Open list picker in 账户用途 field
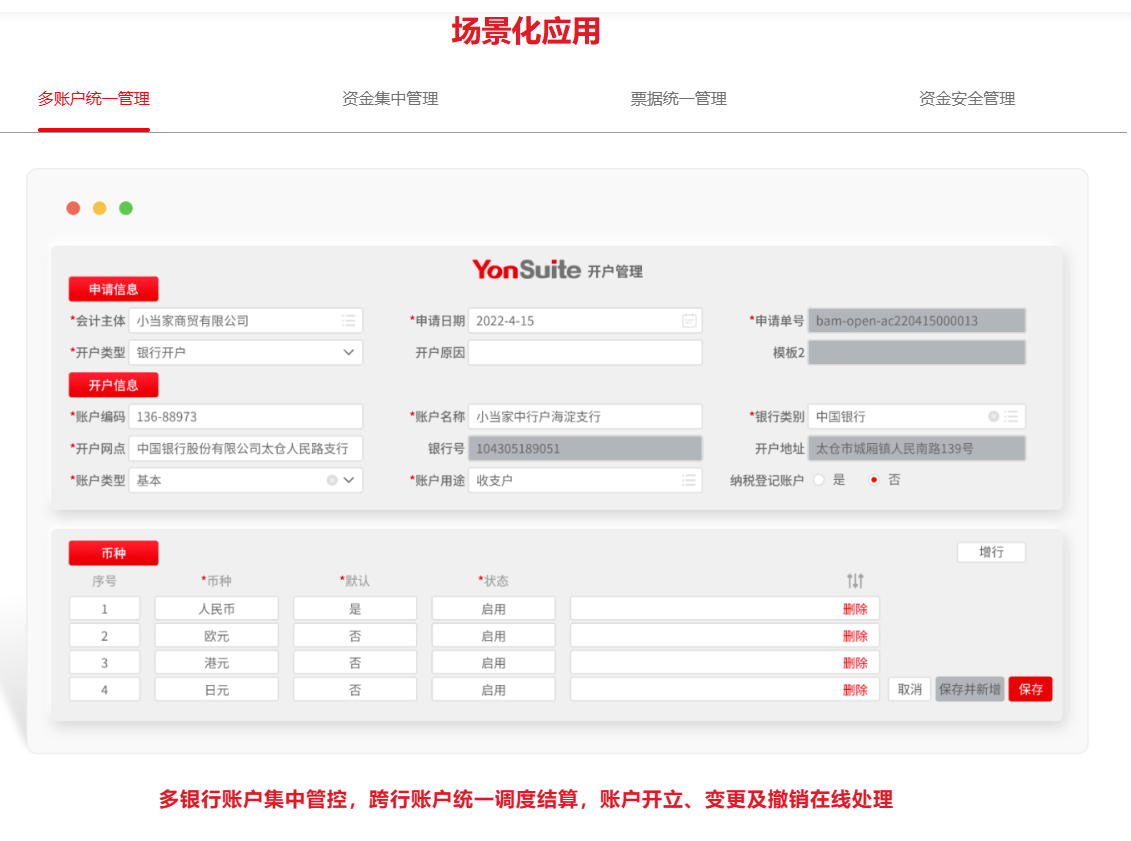1131x841 pixels. point(689,481)
